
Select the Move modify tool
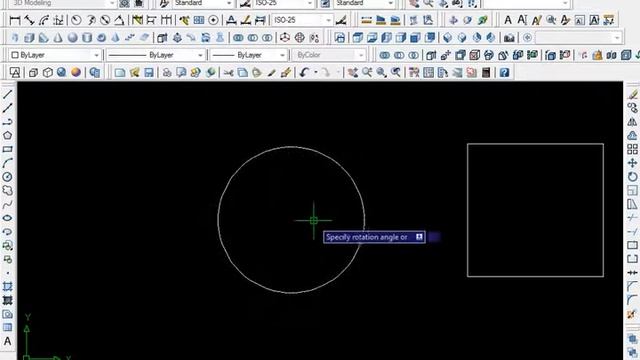coord(632,163)
